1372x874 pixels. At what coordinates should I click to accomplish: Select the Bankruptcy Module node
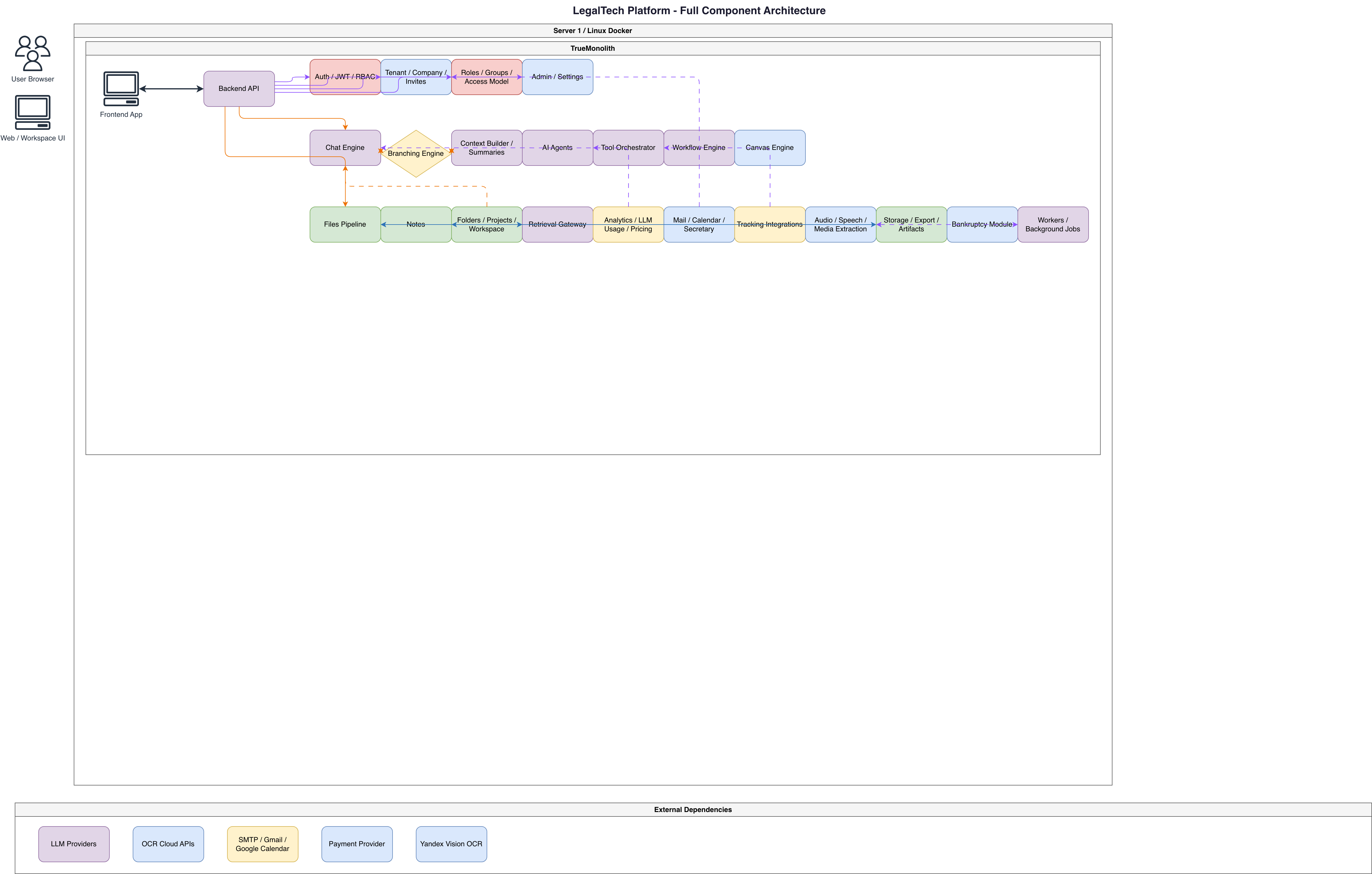pos(982,225)
